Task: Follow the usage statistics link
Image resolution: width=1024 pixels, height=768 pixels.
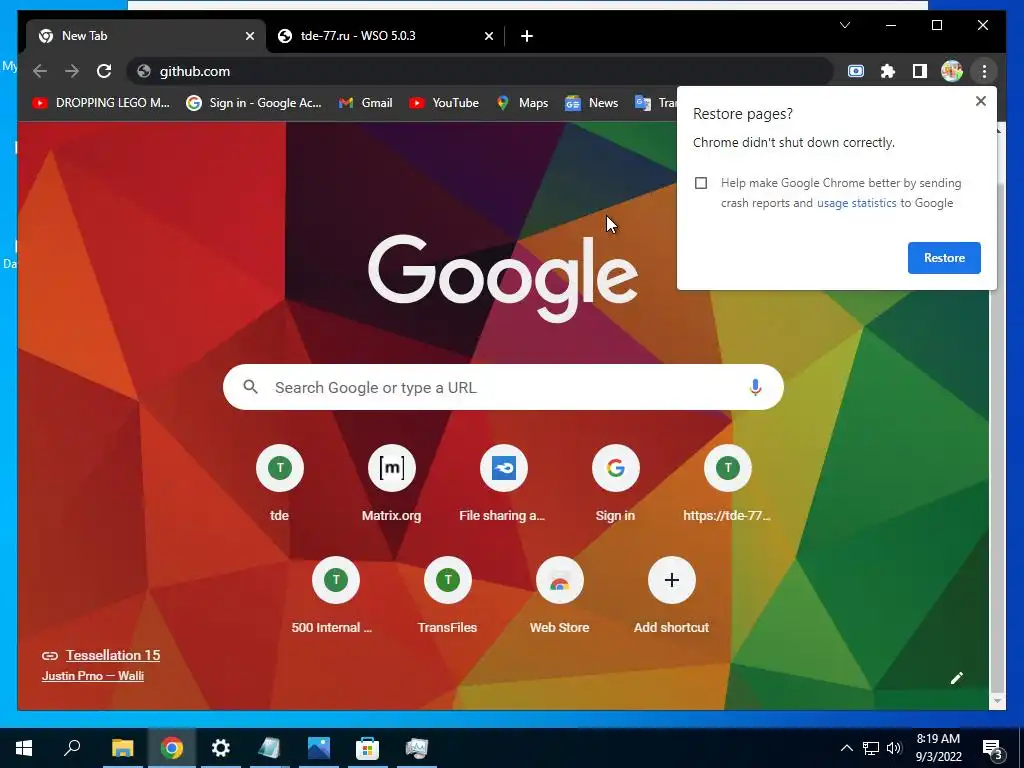Action: coord(856,203)
